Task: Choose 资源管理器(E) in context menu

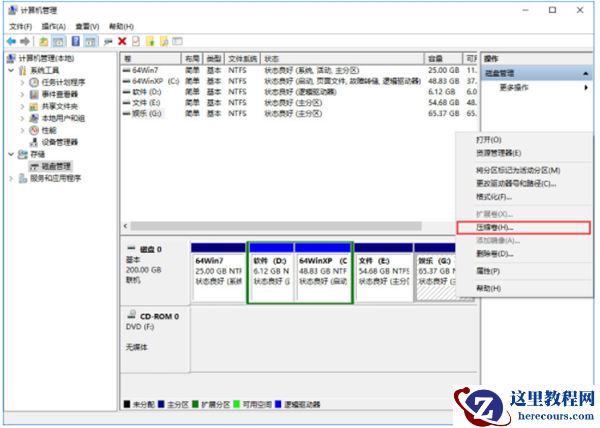Action: click(x=523, y=153)
